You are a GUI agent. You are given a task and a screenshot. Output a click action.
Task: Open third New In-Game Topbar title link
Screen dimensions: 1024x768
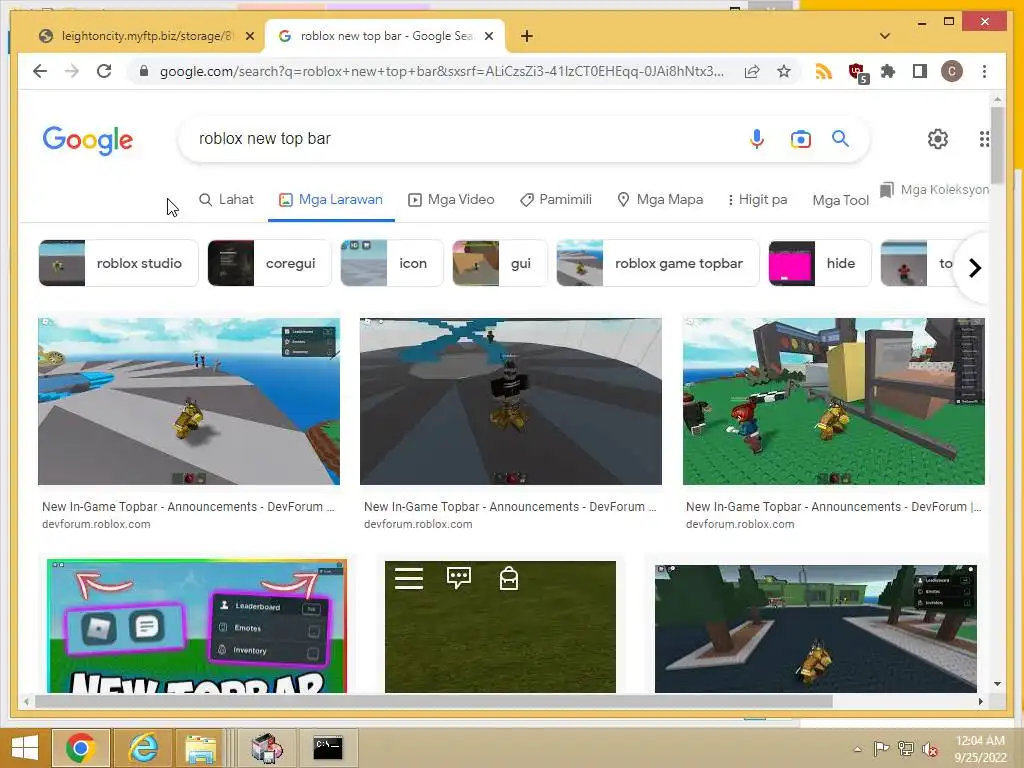833,507
